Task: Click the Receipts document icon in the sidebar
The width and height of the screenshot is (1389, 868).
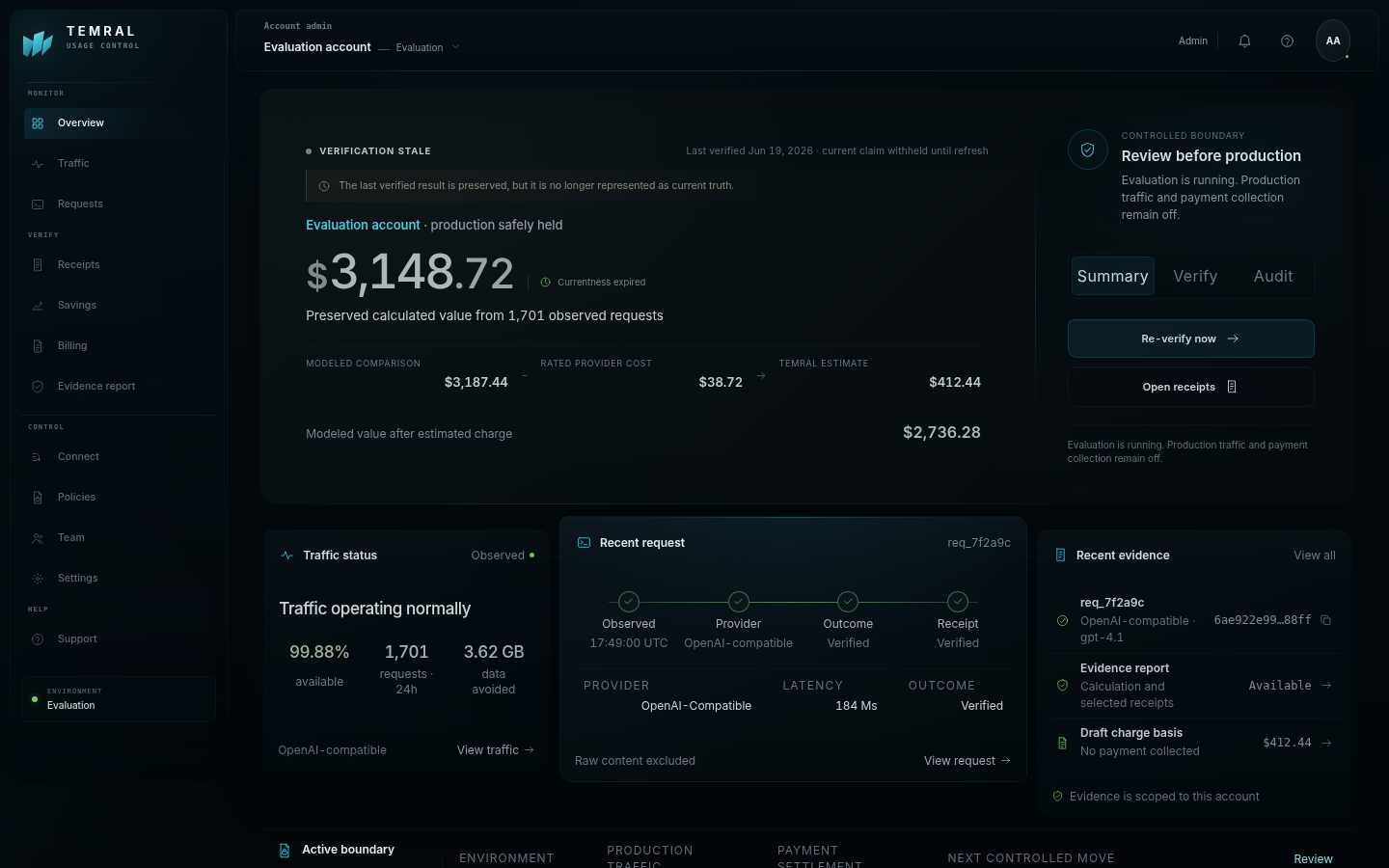Action: [x=38, y=265]
